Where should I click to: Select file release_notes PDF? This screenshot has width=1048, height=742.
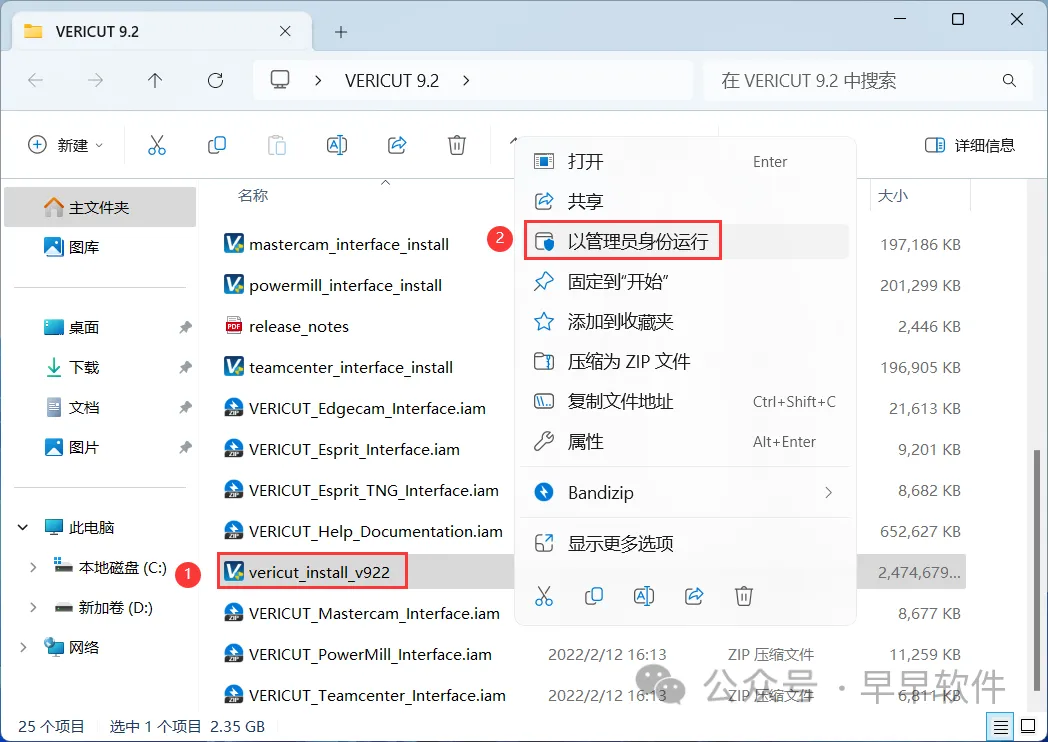pos(299,326)
